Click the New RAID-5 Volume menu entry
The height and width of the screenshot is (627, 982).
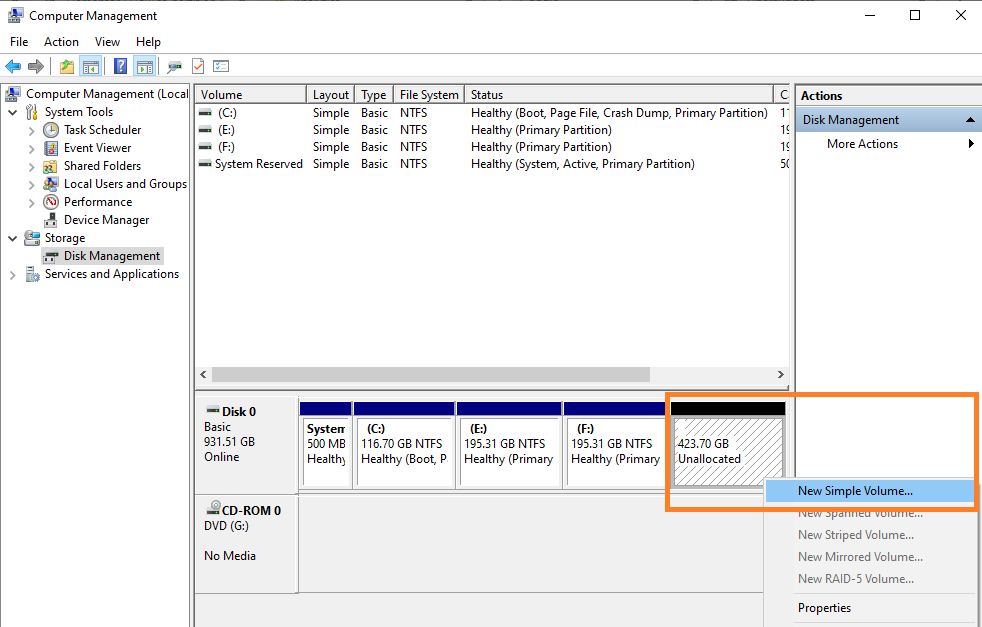point(869,579)
